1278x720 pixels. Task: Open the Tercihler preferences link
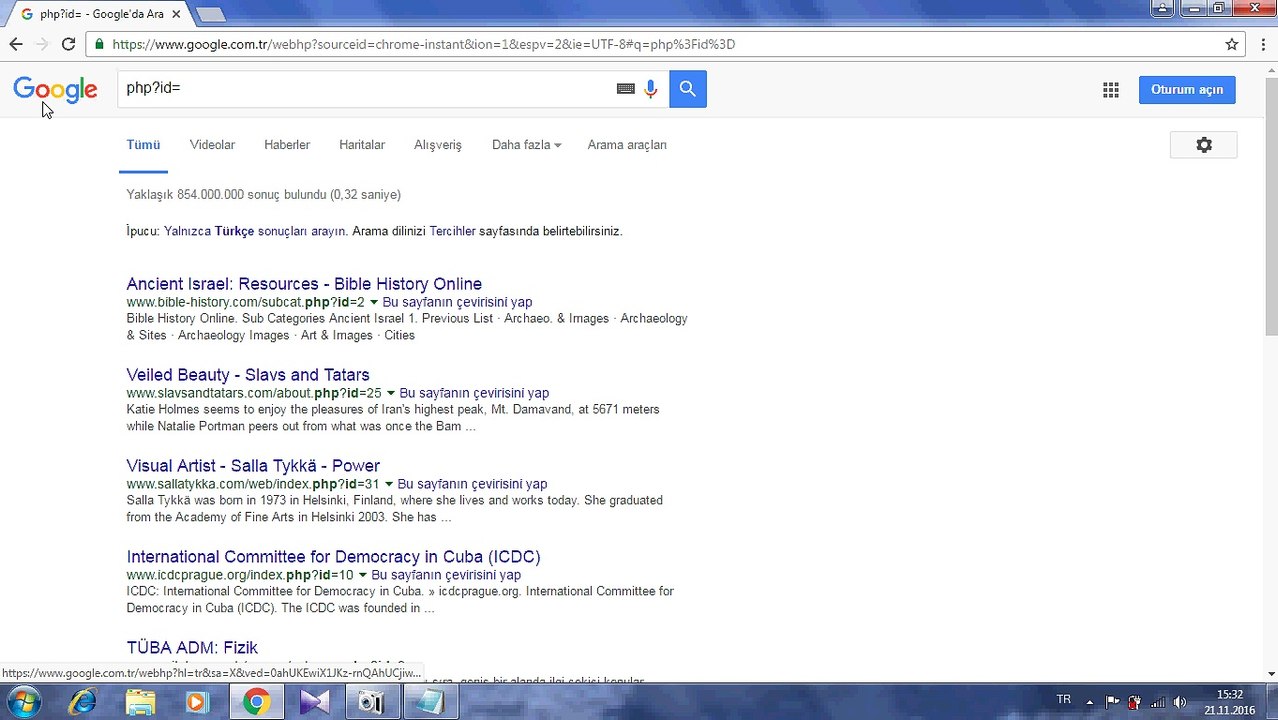pyautogui.click(x=452, y=231)
